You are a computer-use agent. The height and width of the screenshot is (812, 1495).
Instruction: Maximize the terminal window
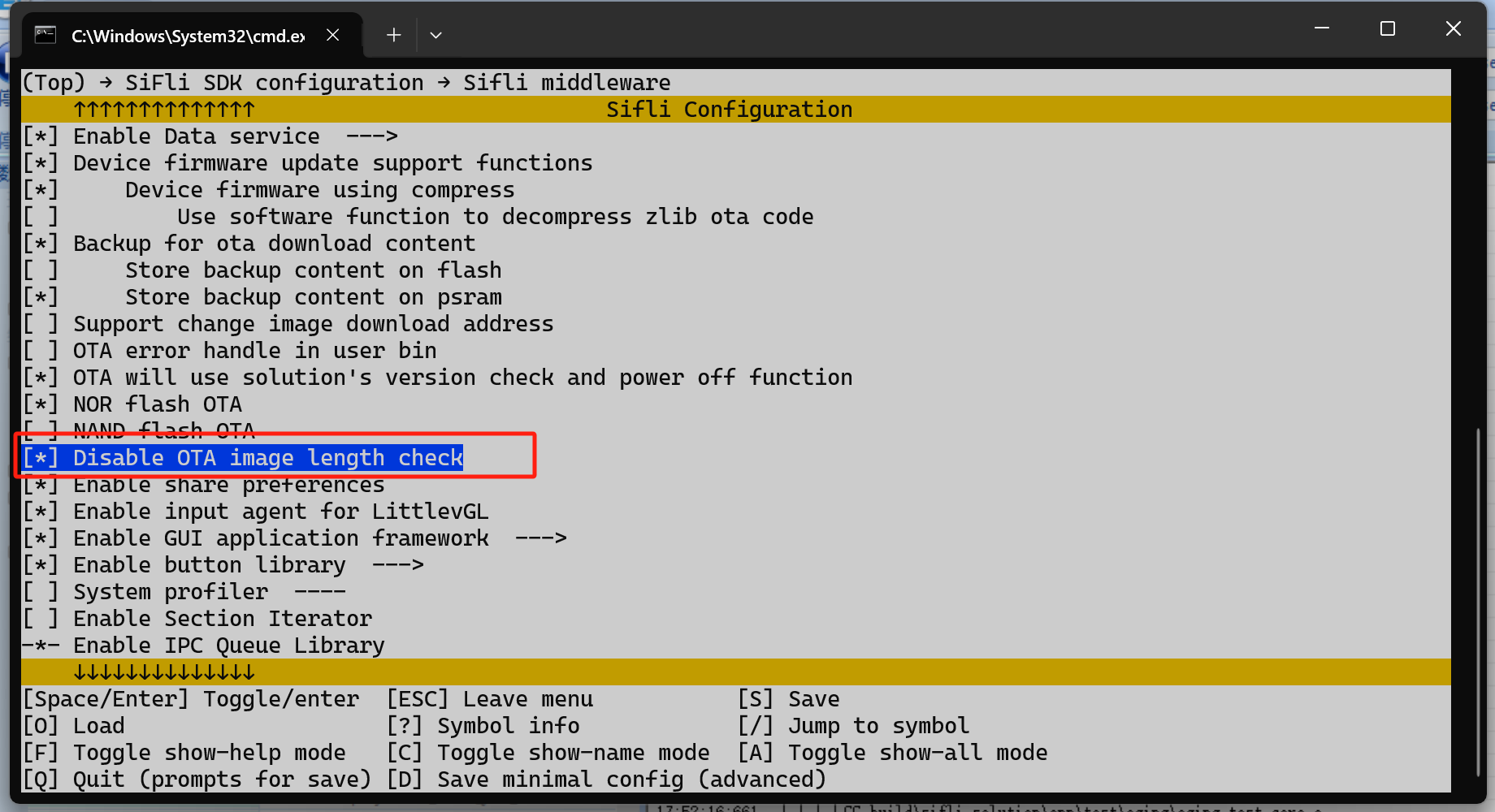click(1388, 28)
